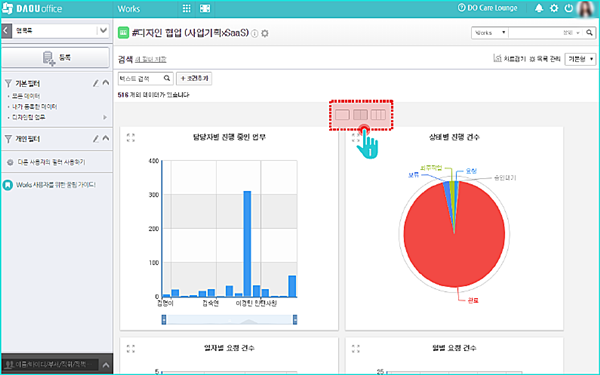The image size is (600, 375).
Task: Click the chart range slider track
Action: pyautogui.click(x=229, y=320)
